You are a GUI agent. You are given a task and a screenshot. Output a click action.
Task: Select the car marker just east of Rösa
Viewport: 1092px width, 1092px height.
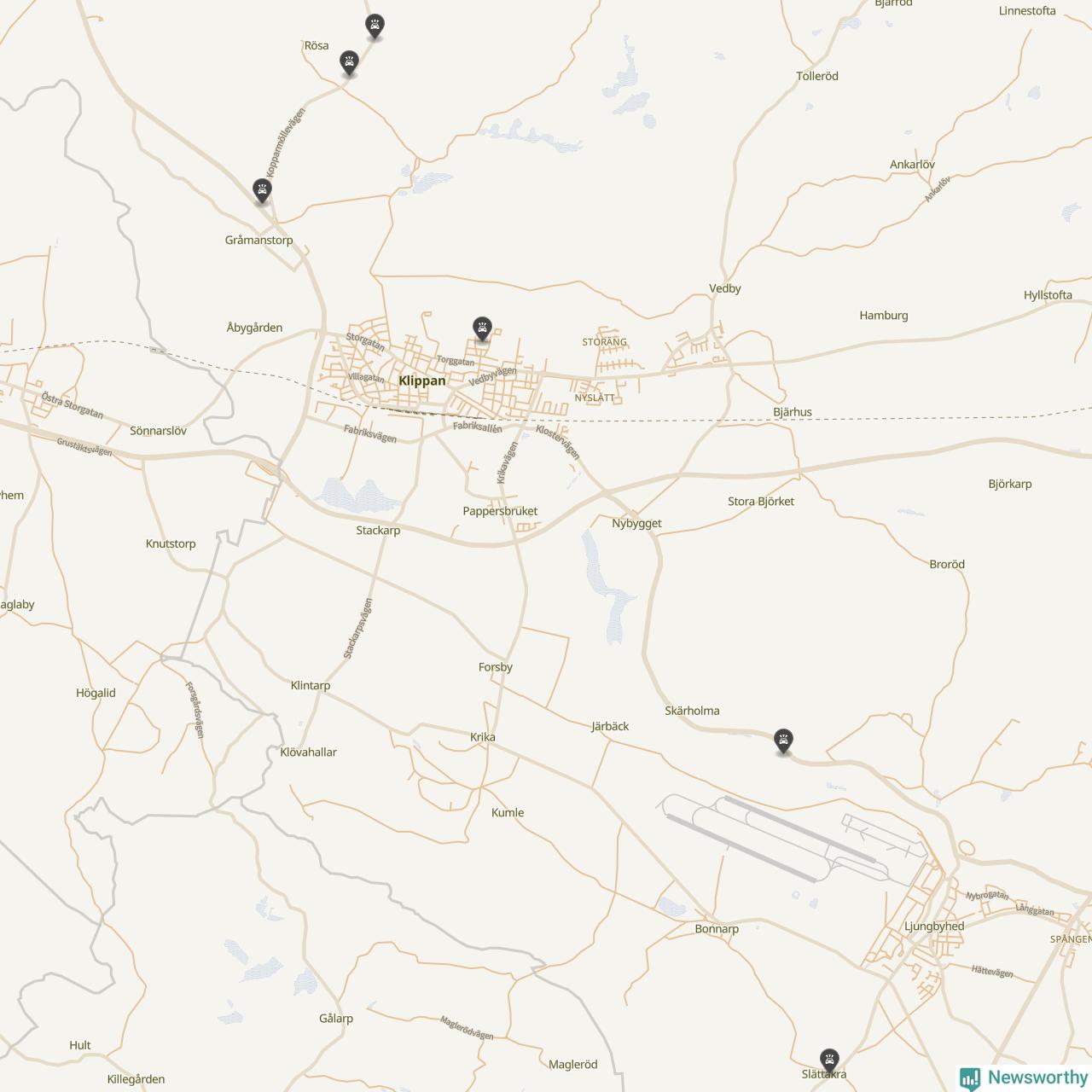[348, 62]
